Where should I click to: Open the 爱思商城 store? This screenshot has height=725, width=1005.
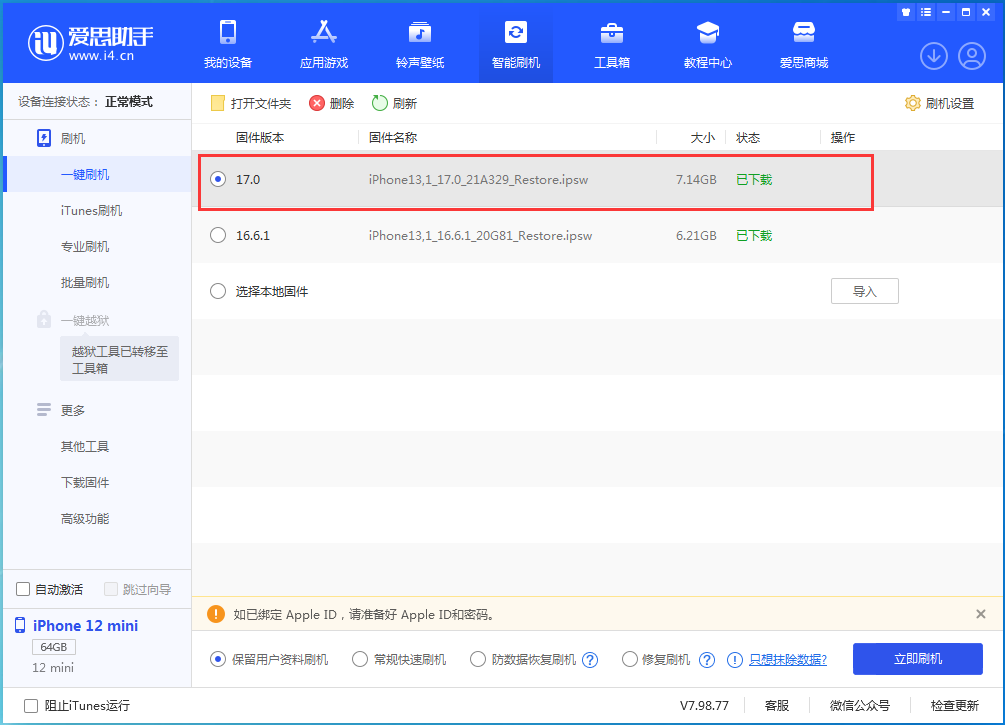point(804,44)
